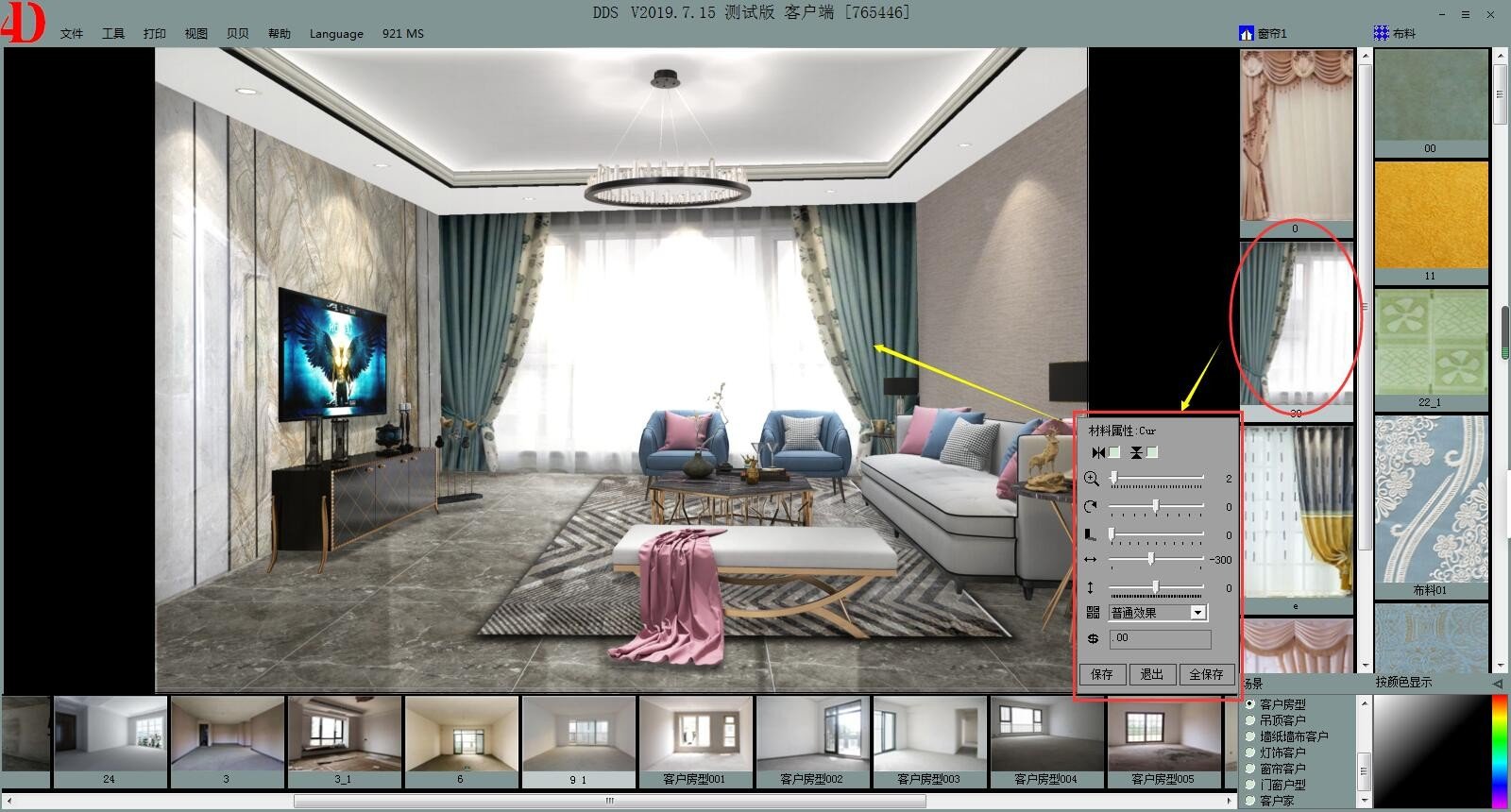Click the rotate icon in material properties
This screenshot has height=812, width=1511.
pos(1091,507)
